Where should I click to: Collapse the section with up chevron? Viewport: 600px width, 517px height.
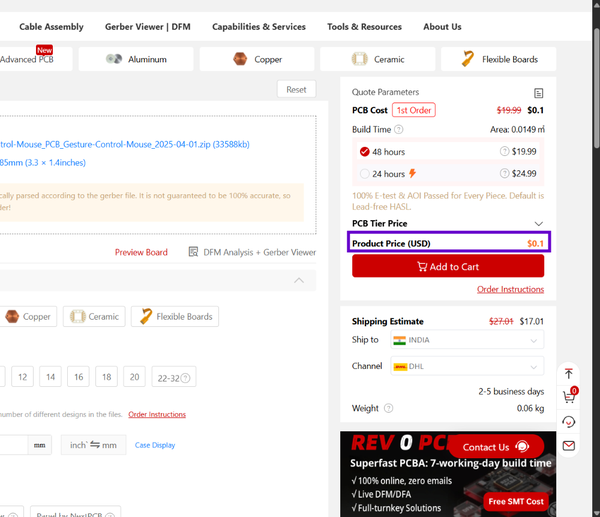pos(299,281)
